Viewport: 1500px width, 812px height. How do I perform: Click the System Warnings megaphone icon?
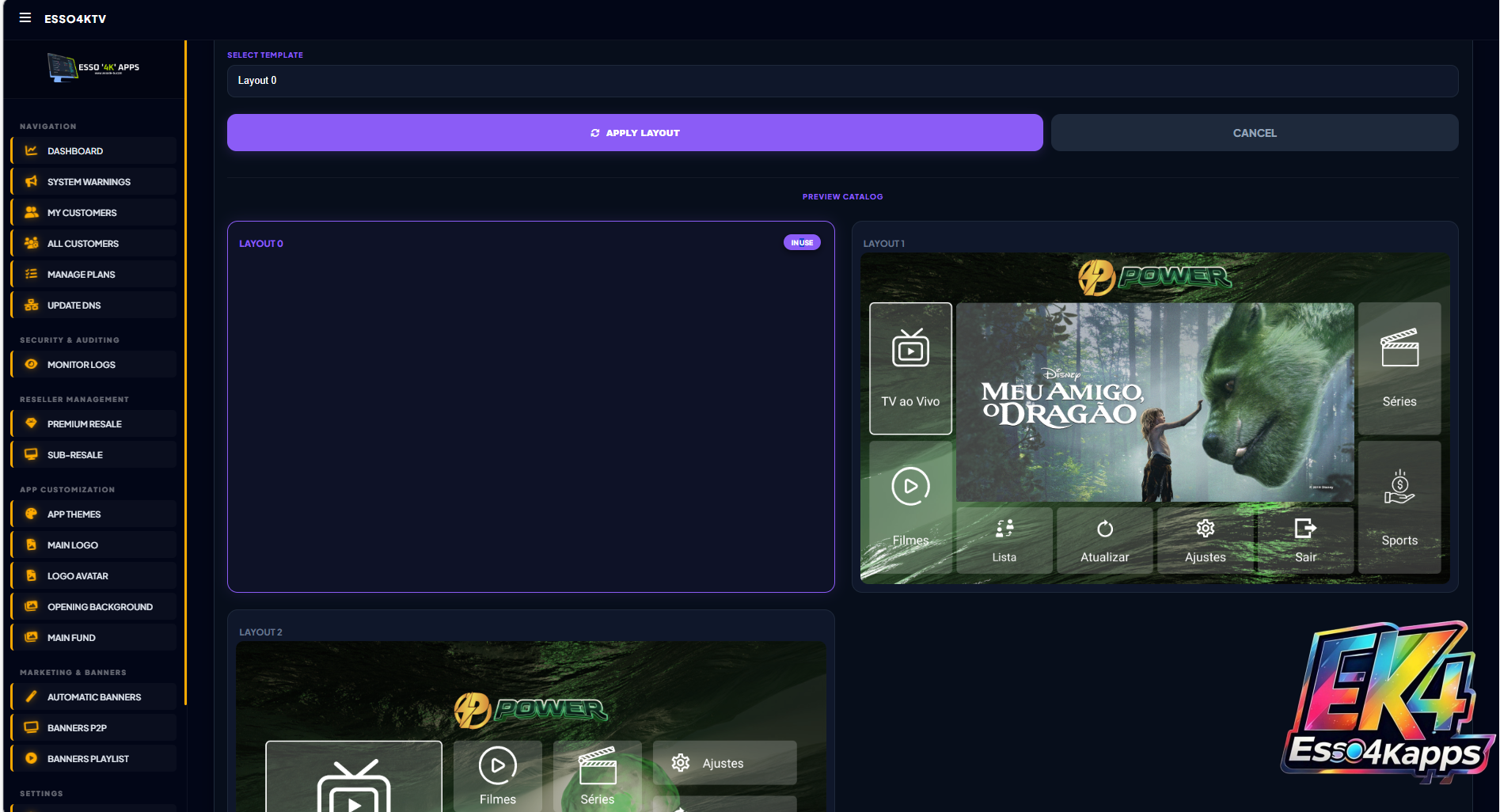coord(32,181)
